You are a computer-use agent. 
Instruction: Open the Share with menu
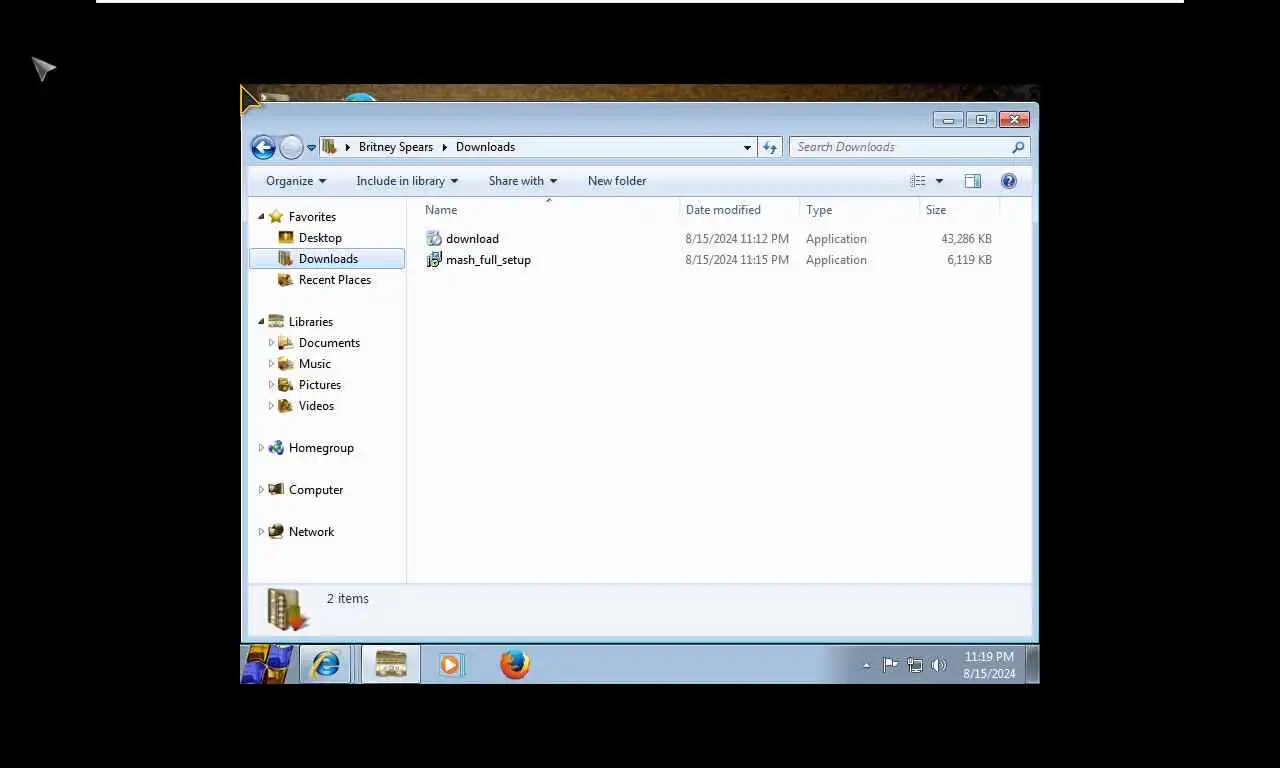pyautogui.click(x=523, y=181)
